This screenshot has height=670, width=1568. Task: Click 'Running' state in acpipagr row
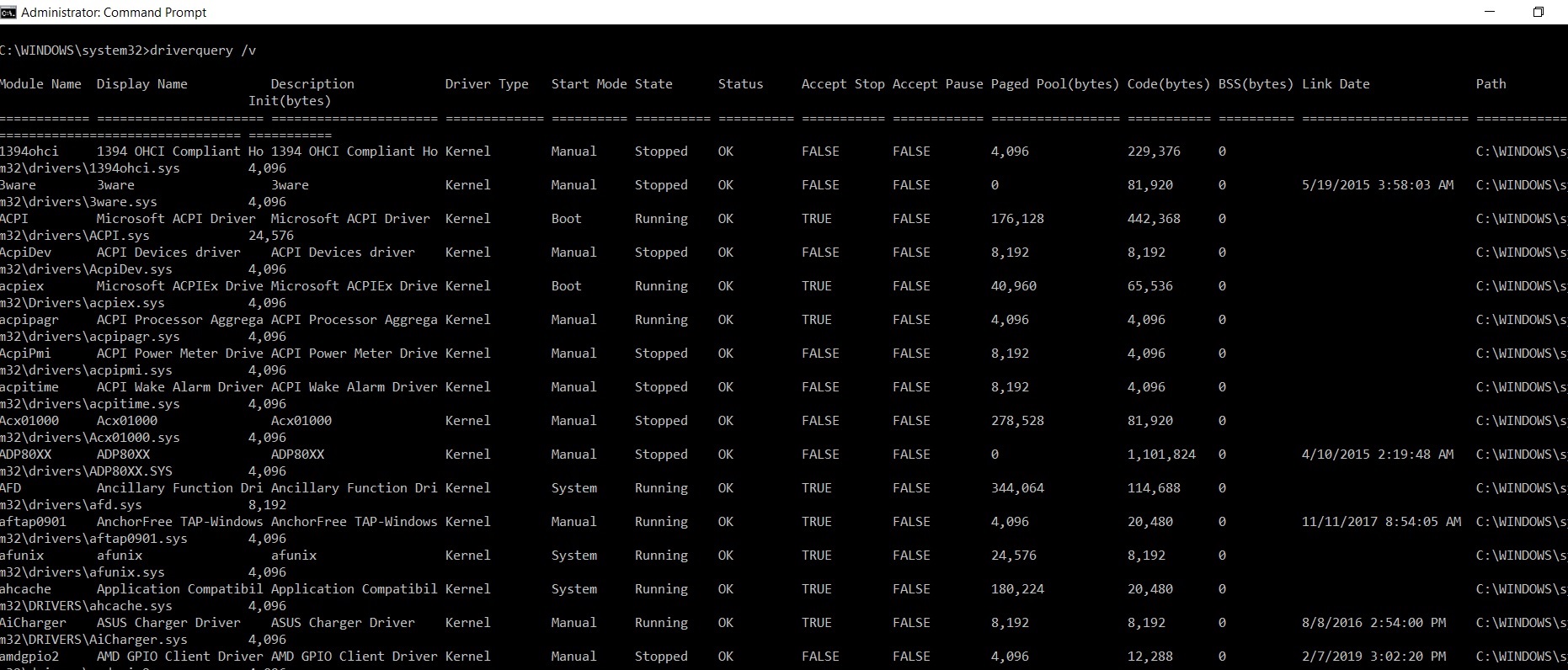coord(661,320)
